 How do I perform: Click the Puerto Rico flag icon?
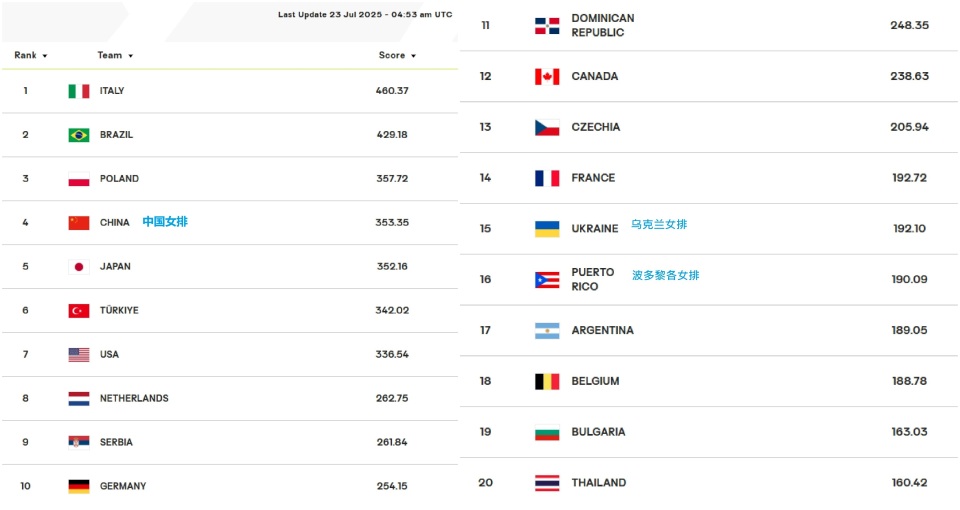pos(547,280)
